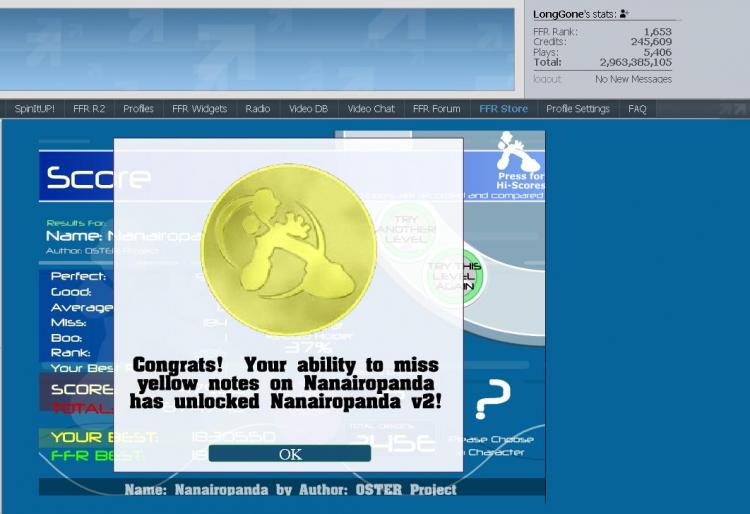Click the logout link

(x=547, y=79)
